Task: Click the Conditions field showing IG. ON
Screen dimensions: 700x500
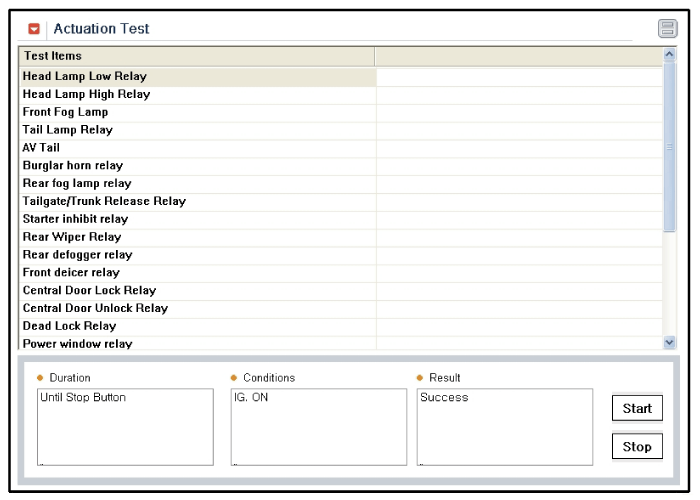Action: (319, 427)
